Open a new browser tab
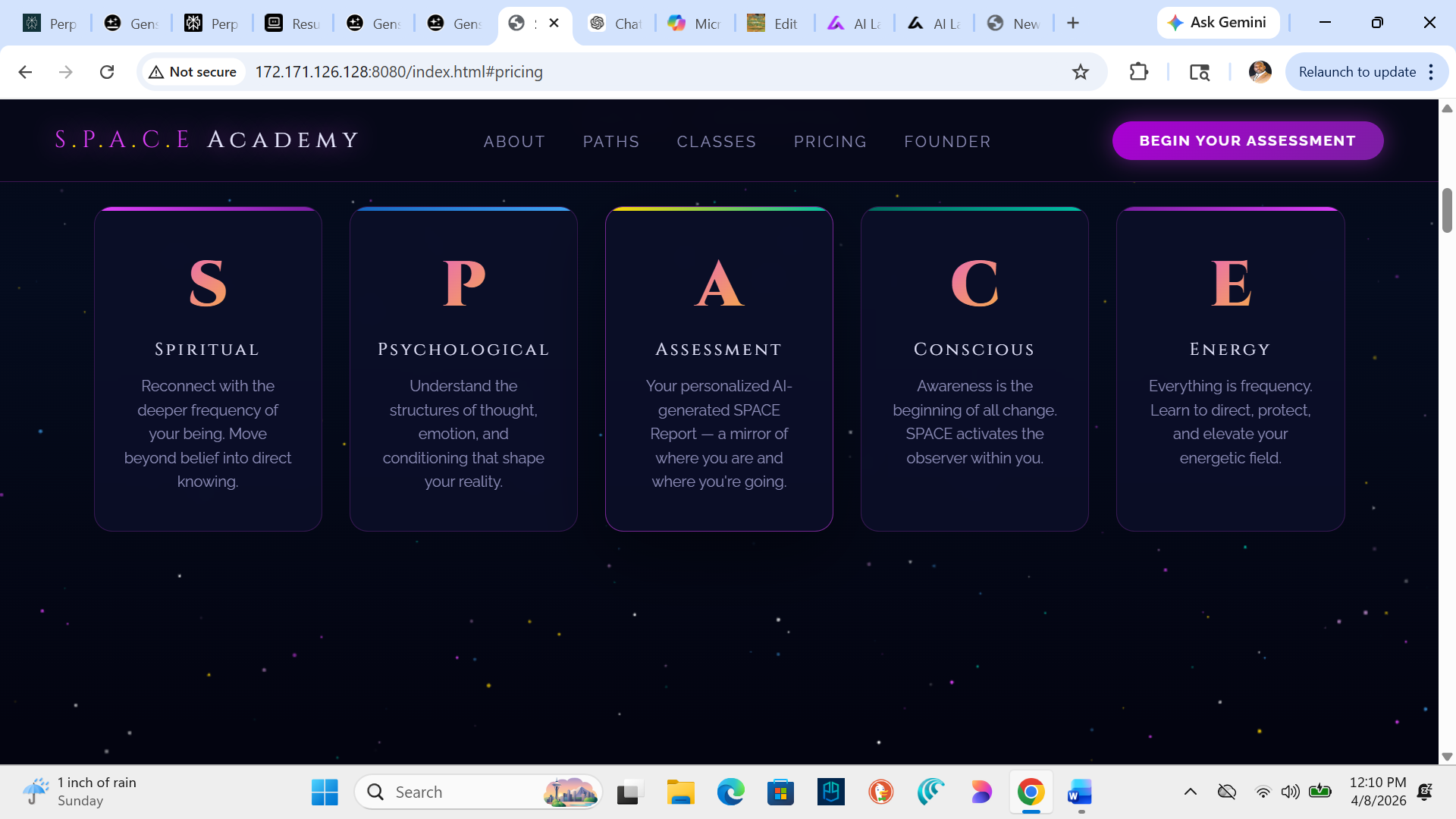 1072,24
